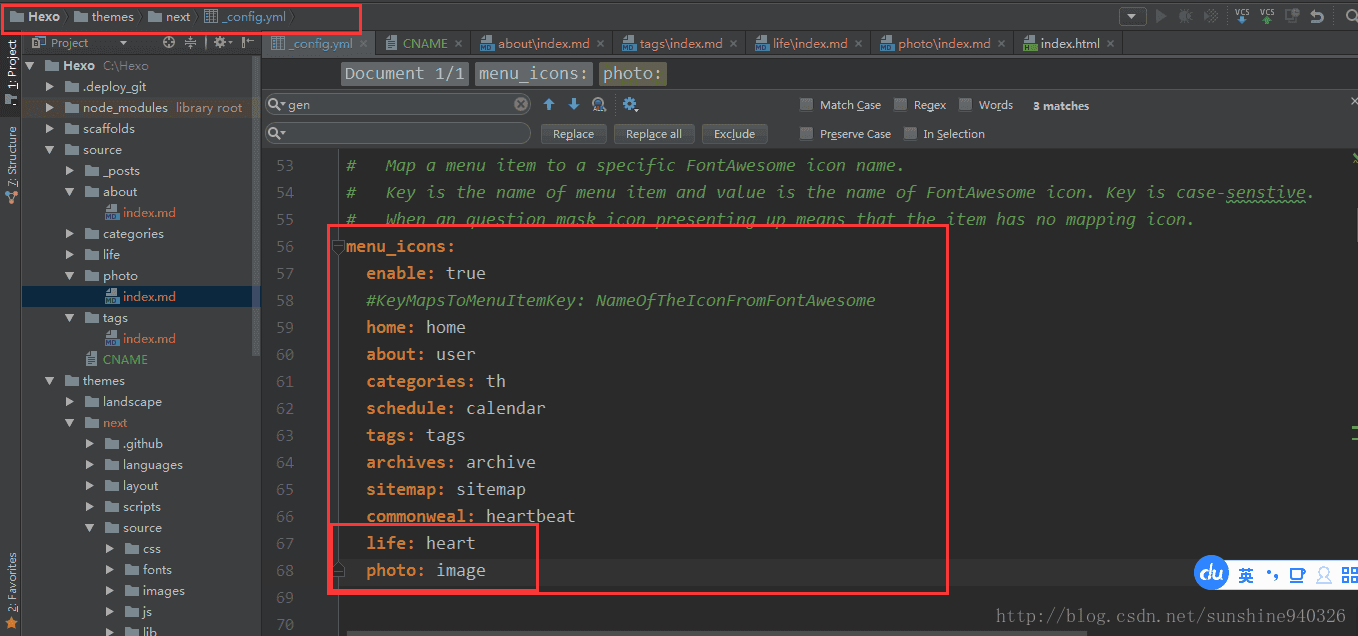Viewport: 1358px width, 636px height.
Task: Switch to the life\index.md tab
Action: [x=810, y=43]
